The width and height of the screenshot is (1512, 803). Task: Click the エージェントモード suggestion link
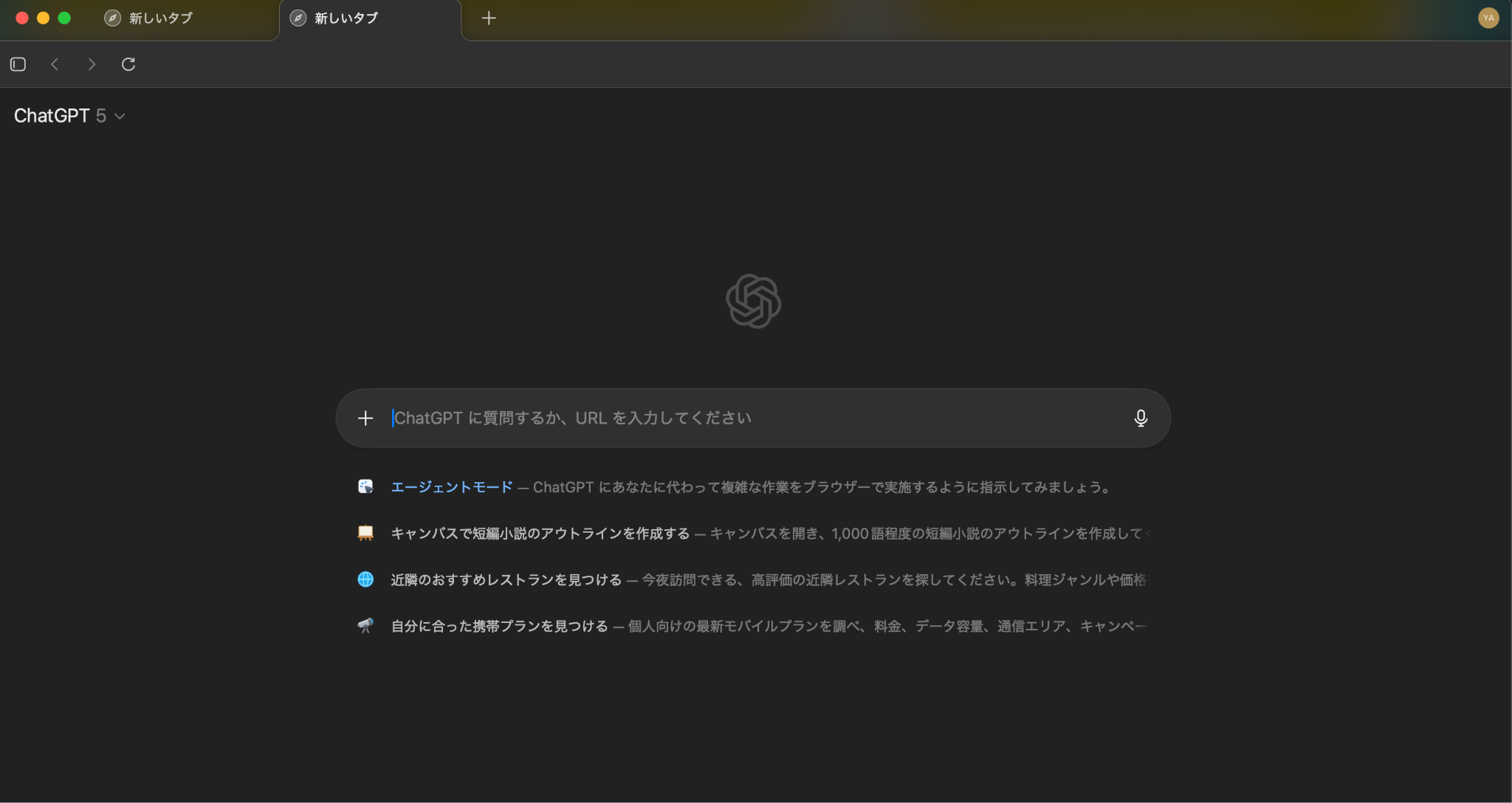tap(451, 487)
